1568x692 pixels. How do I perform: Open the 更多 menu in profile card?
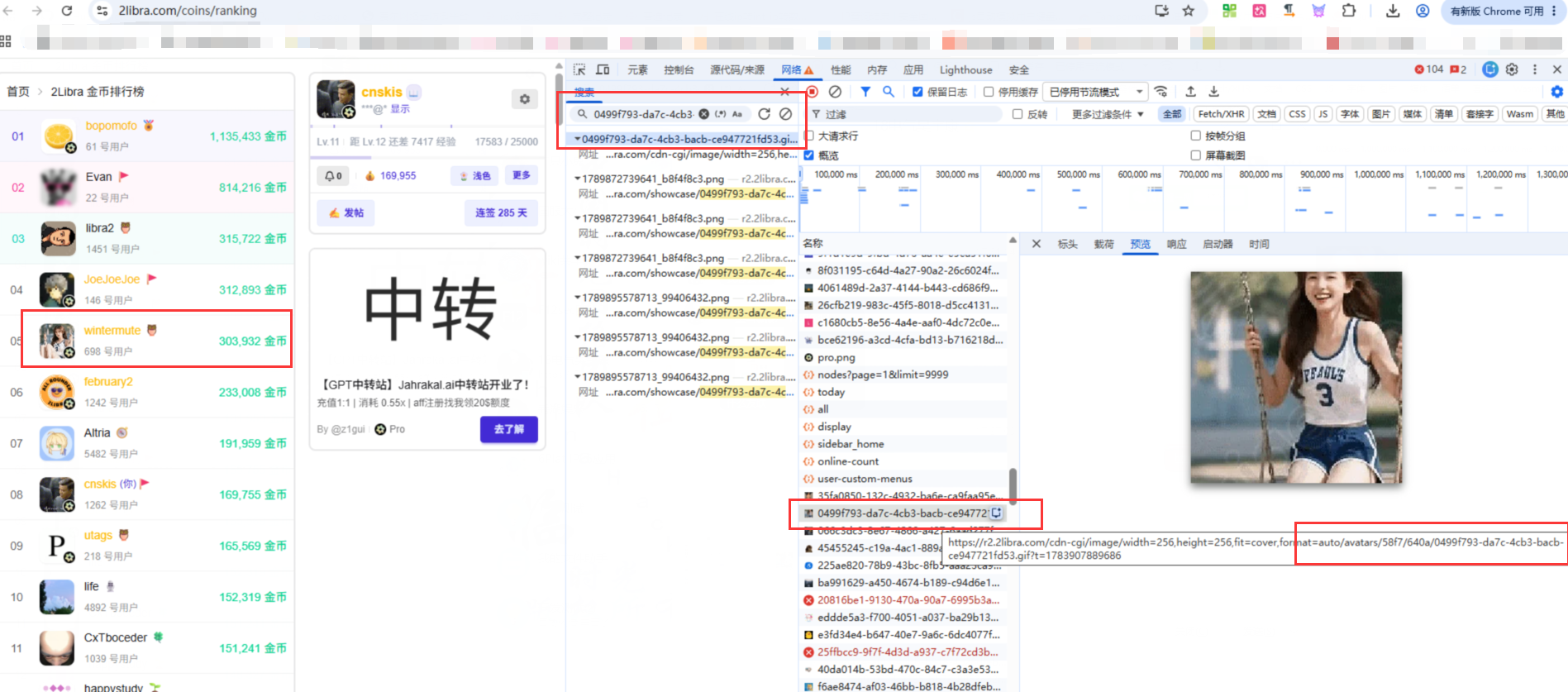click(521, 175)
